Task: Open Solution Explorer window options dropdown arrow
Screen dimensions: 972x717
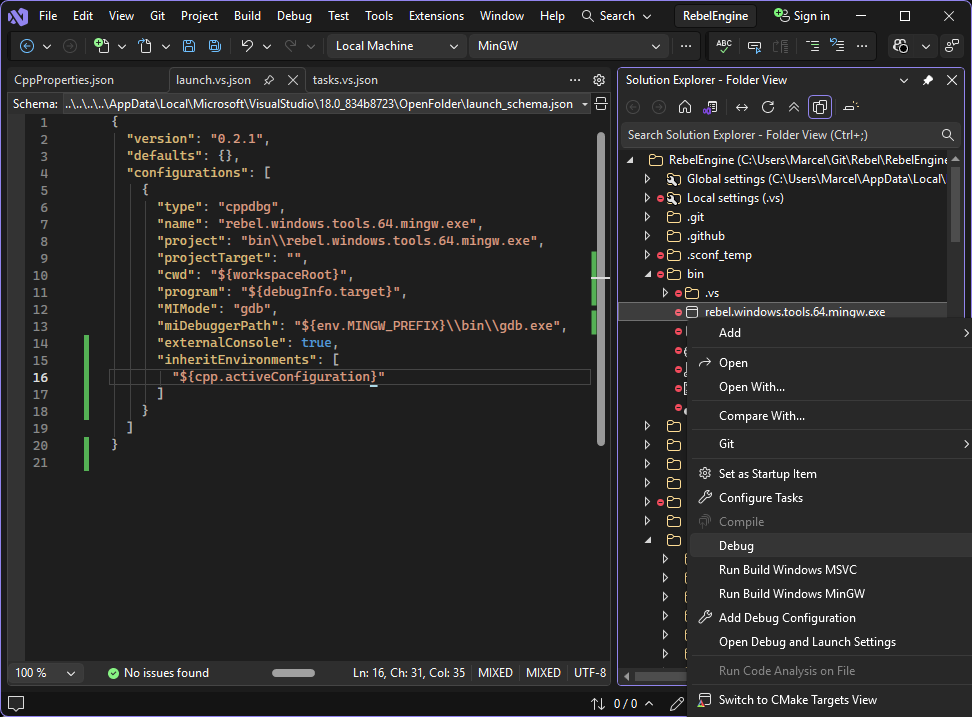Action: 904,81
